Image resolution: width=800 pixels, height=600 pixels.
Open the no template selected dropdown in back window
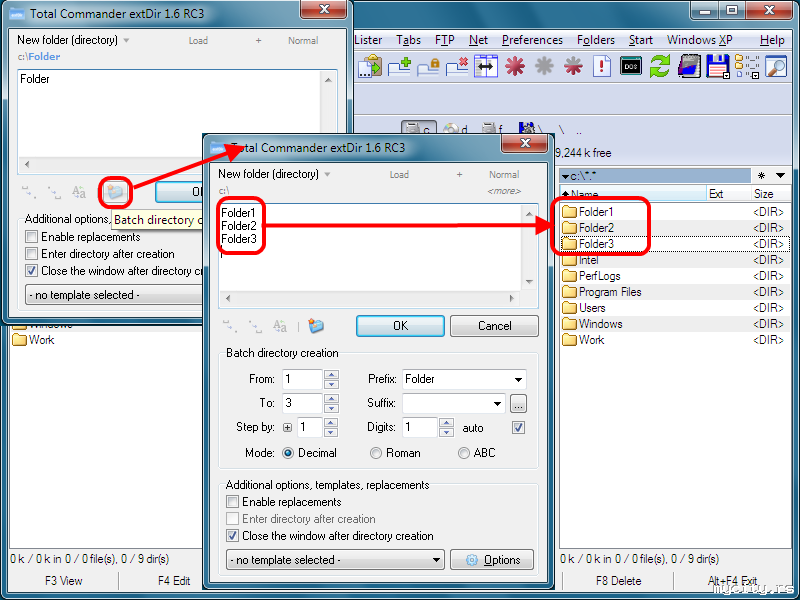click(x=114, y=295)
